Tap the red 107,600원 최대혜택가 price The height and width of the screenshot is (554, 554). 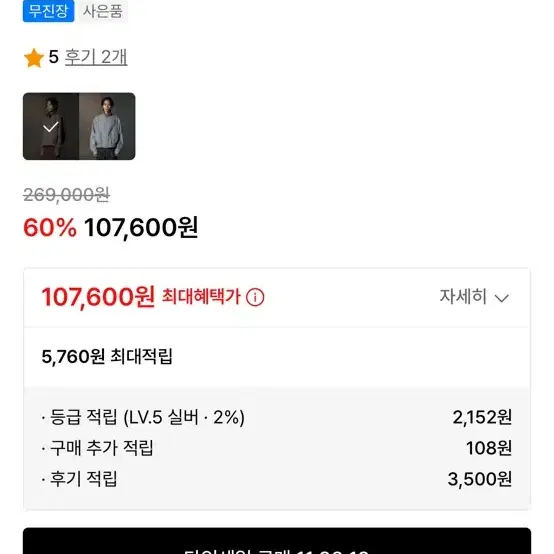[98, 297]
